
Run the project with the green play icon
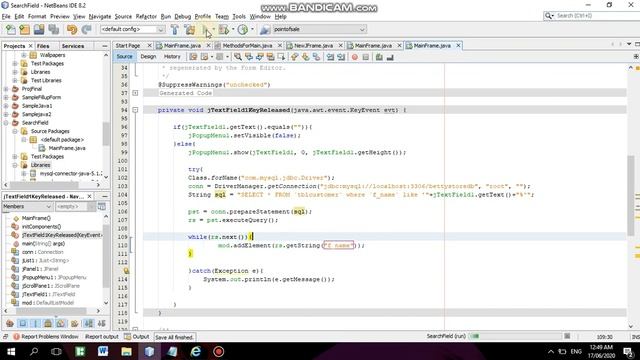click(x=206, y=29)
